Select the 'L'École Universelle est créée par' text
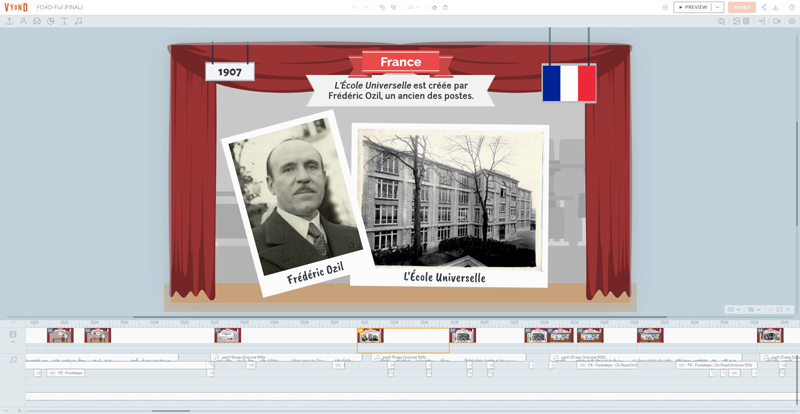 click(x=401, y=85)
